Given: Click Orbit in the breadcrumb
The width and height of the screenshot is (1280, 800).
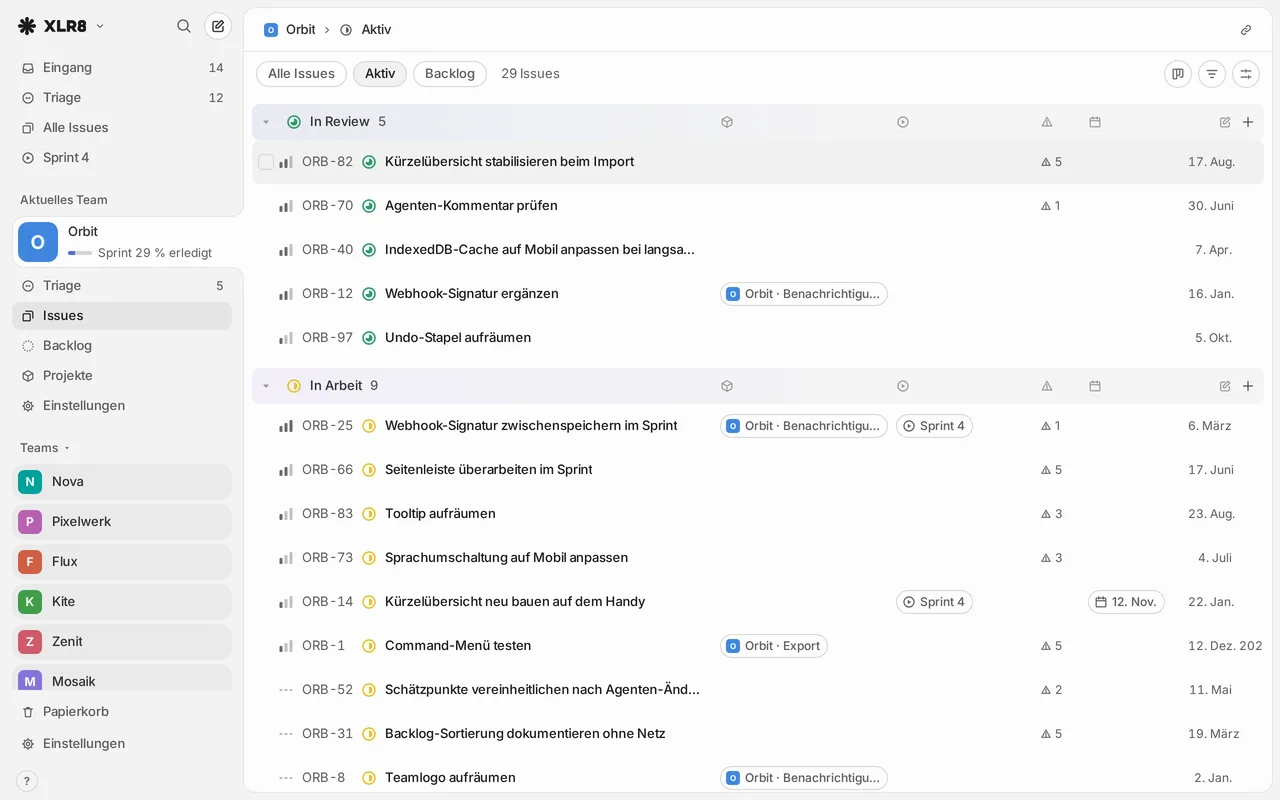Looking at the screenshot, I should (290, 30).
